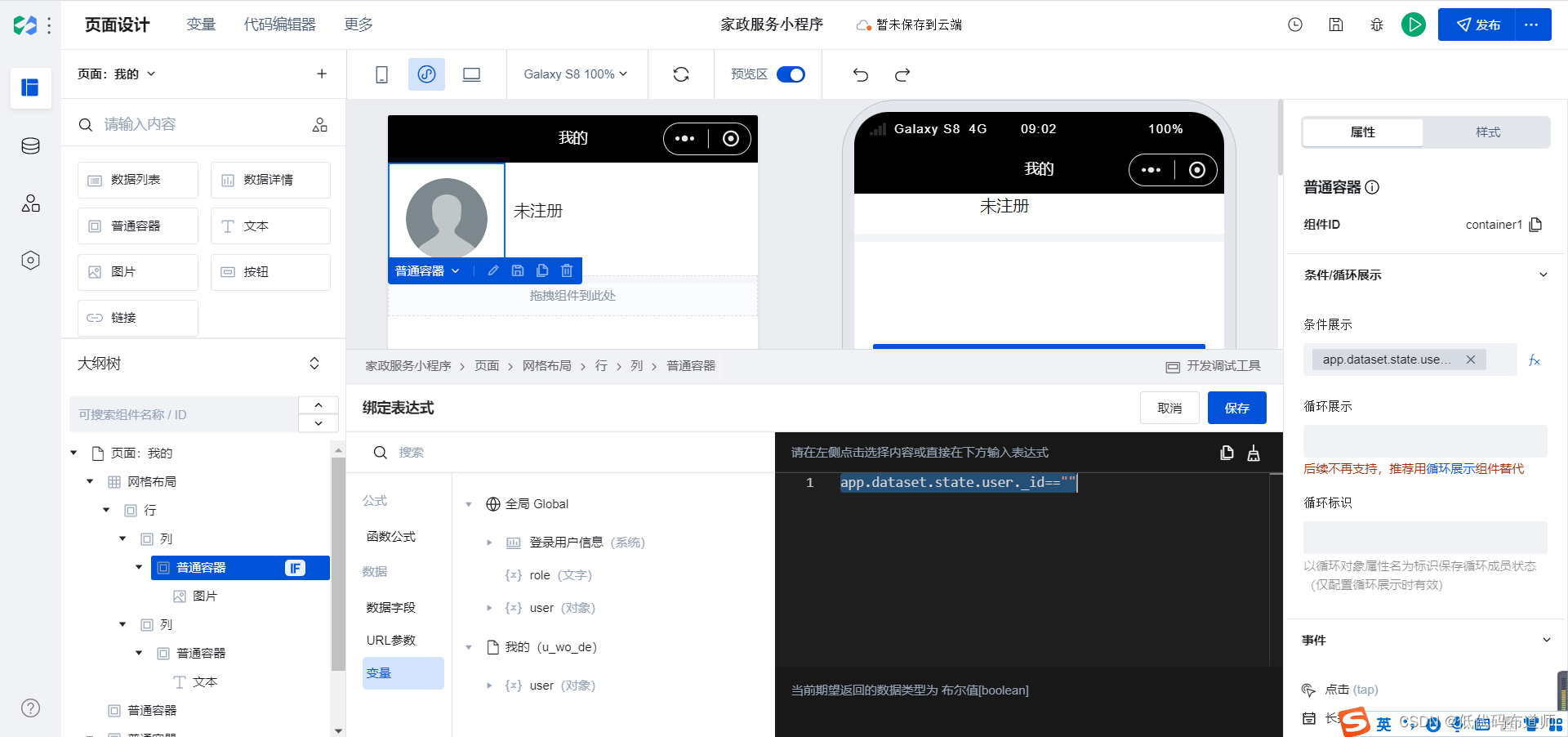Open more publish options ellipsis
Image resolution: width=1568 pixels, height=737 pixels.
(x=1532, y=25)
